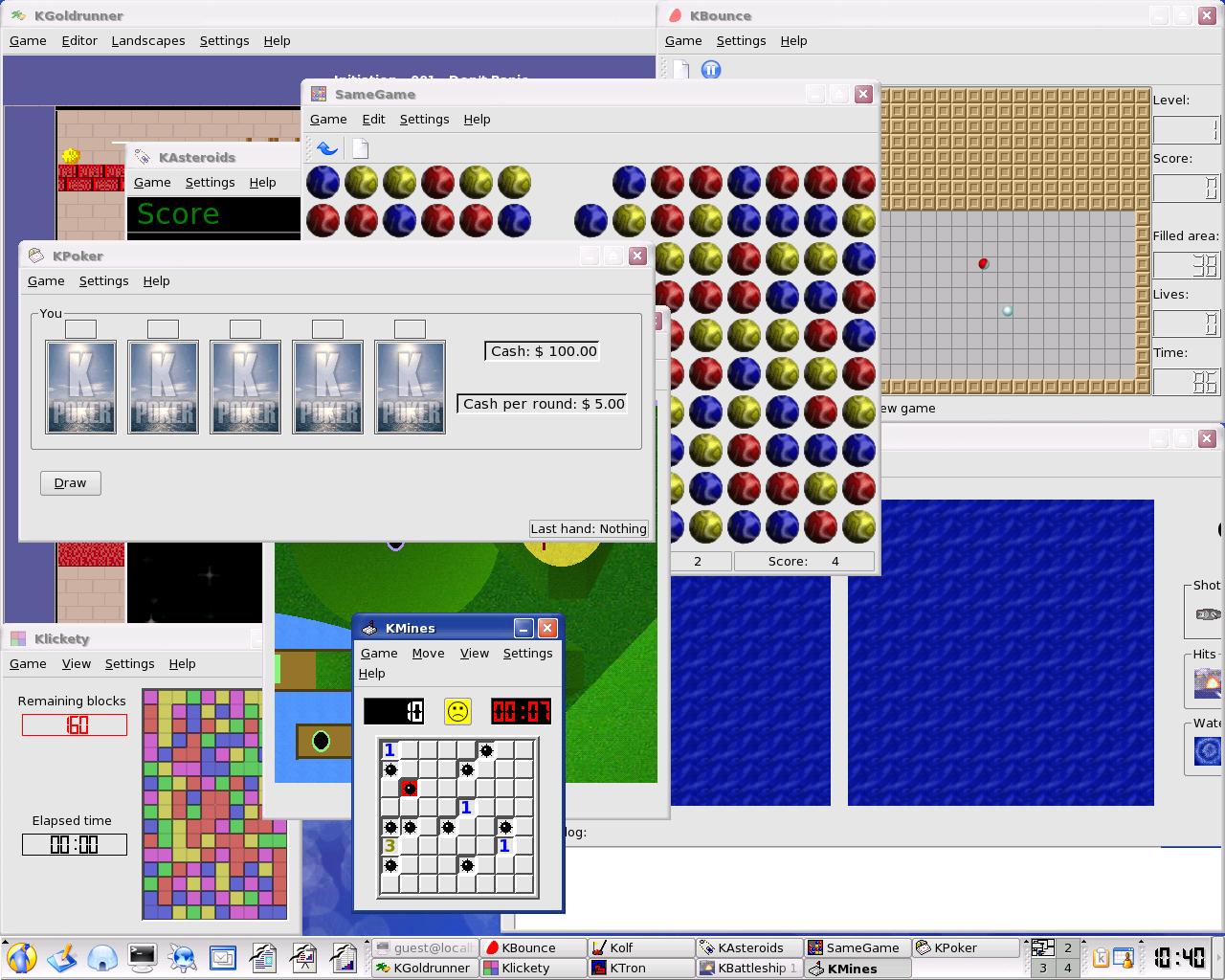Switch to KGoldrunner via taskbar
Screen dimensions: 1225x980
point(425,968)
